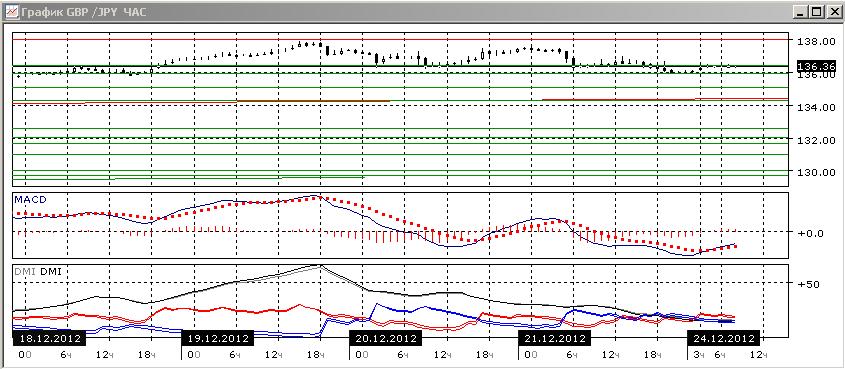Select the 19.12.2012 date marker
The width and height of the screenshot is (845, 369).
tap(218, 338)
